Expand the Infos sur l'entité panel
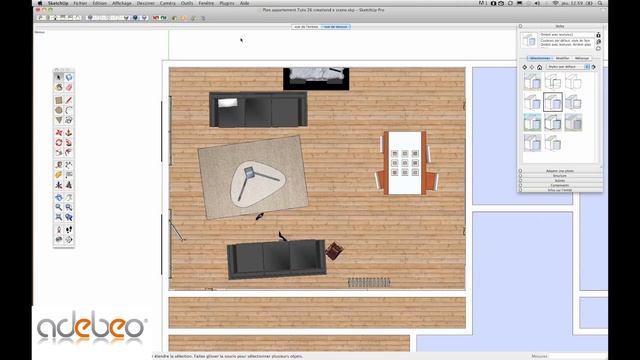Image resolution: width=640 pixels, height=360 pixels. tap(560, 190)
